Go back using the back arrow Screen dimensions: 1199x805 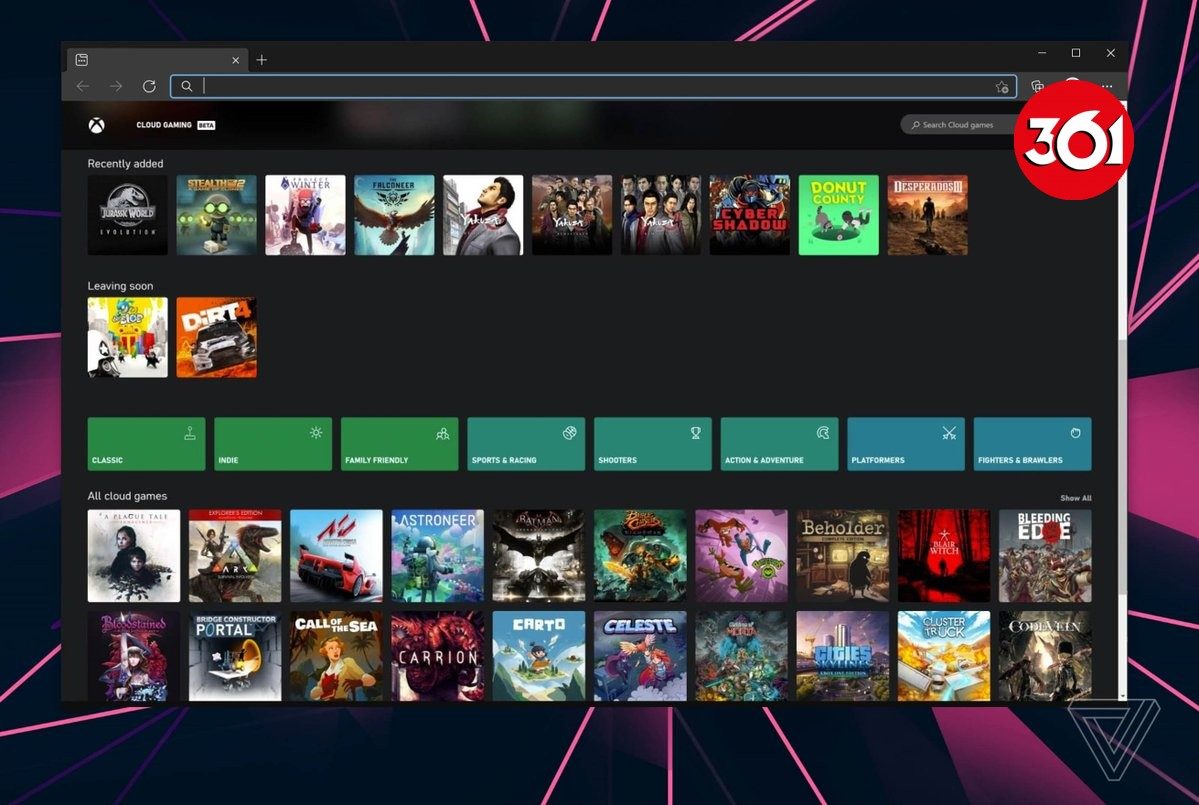pyautogui.click(x=83, y=87)
